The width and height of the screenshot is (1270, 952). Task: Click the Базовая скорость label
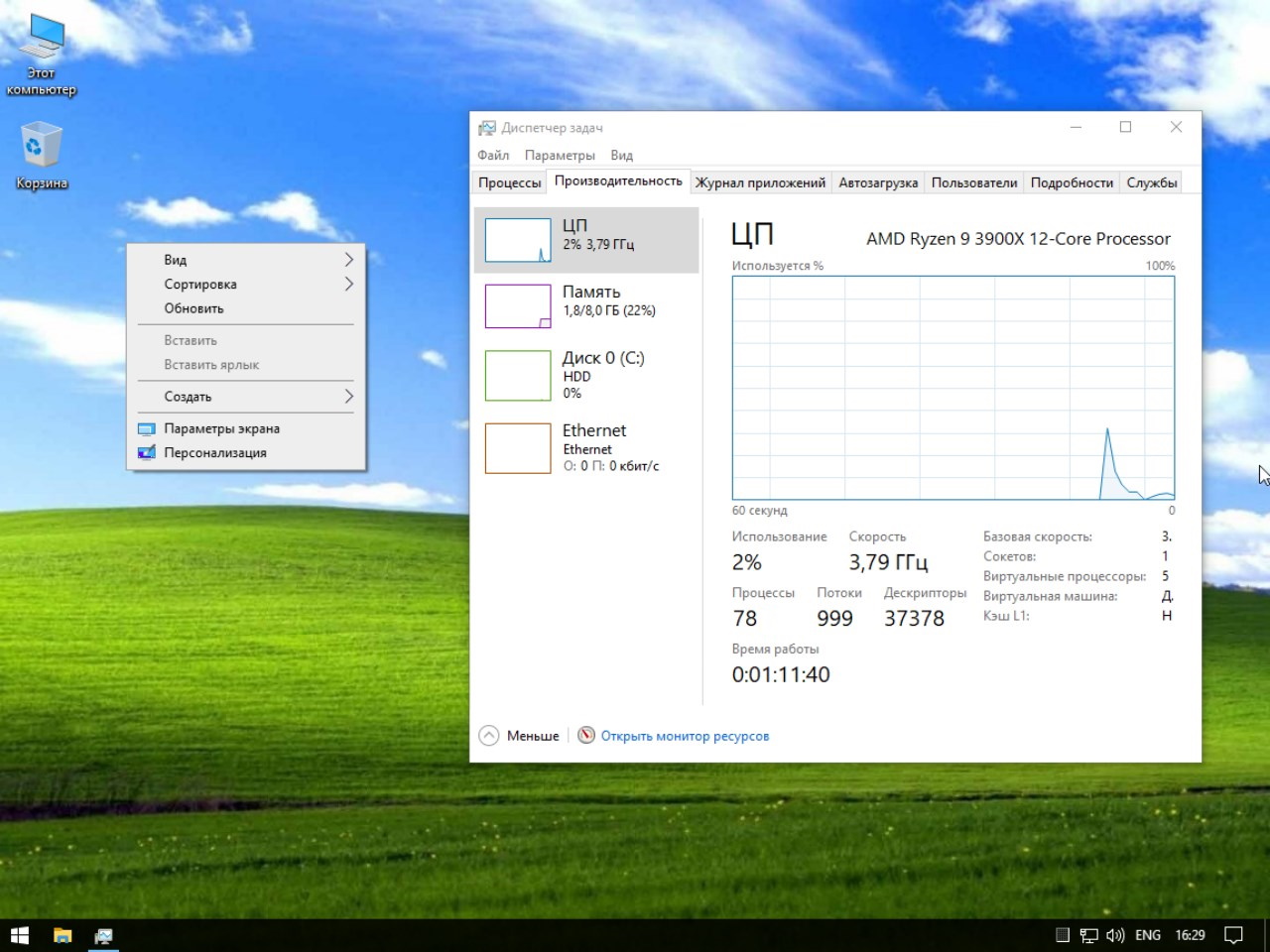(1038, 536)
